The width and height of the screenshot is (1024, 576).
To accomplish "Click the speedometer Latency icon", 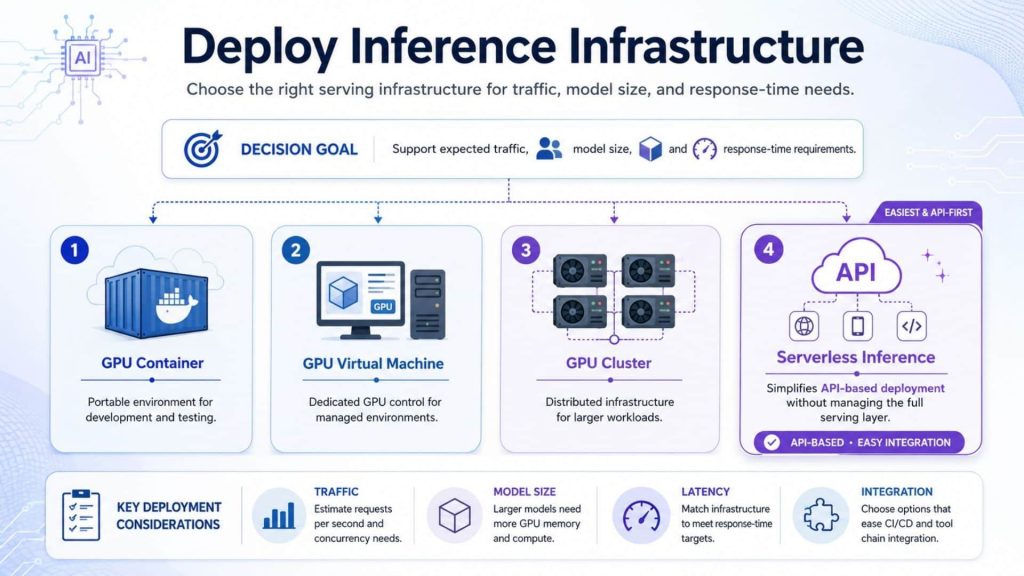I will pyautogui.click(x=641, y=515).
